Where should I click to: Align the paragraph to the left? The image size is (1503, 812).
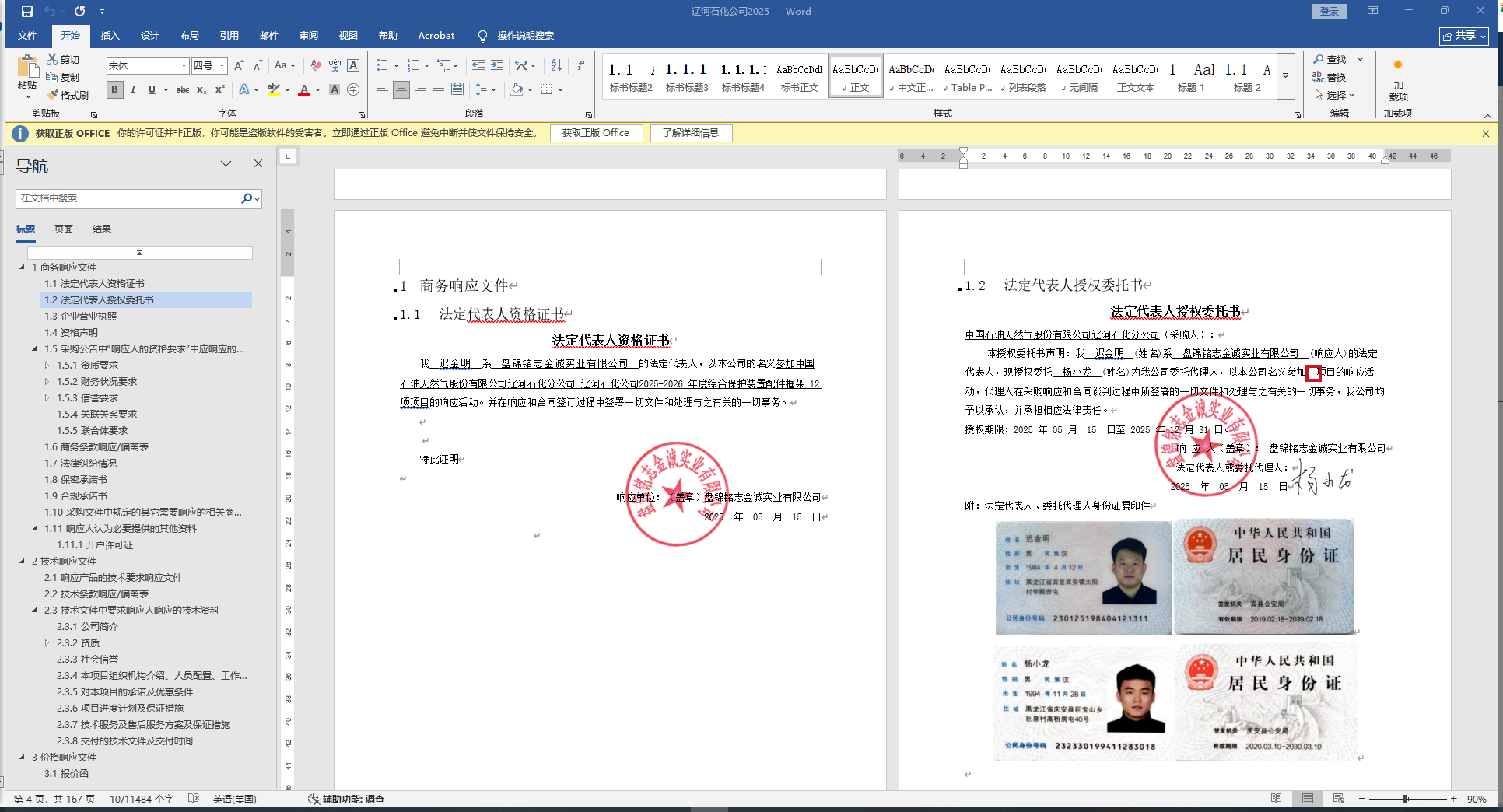click(382, 89)
